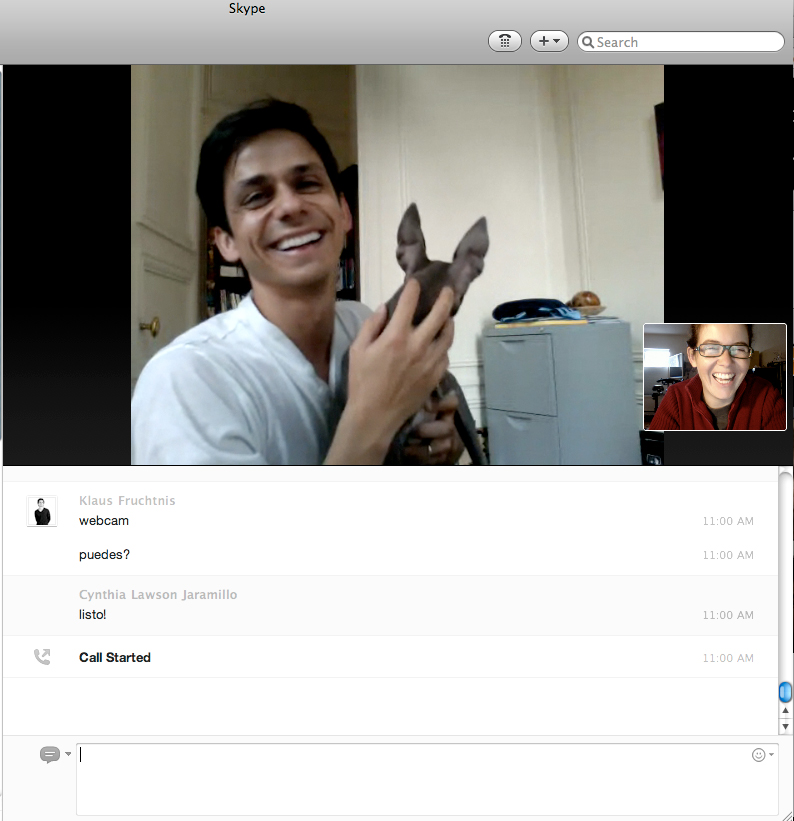794x821 pixels.
Task: Select the "webcam" message text
Action: (x=104, y=521)
